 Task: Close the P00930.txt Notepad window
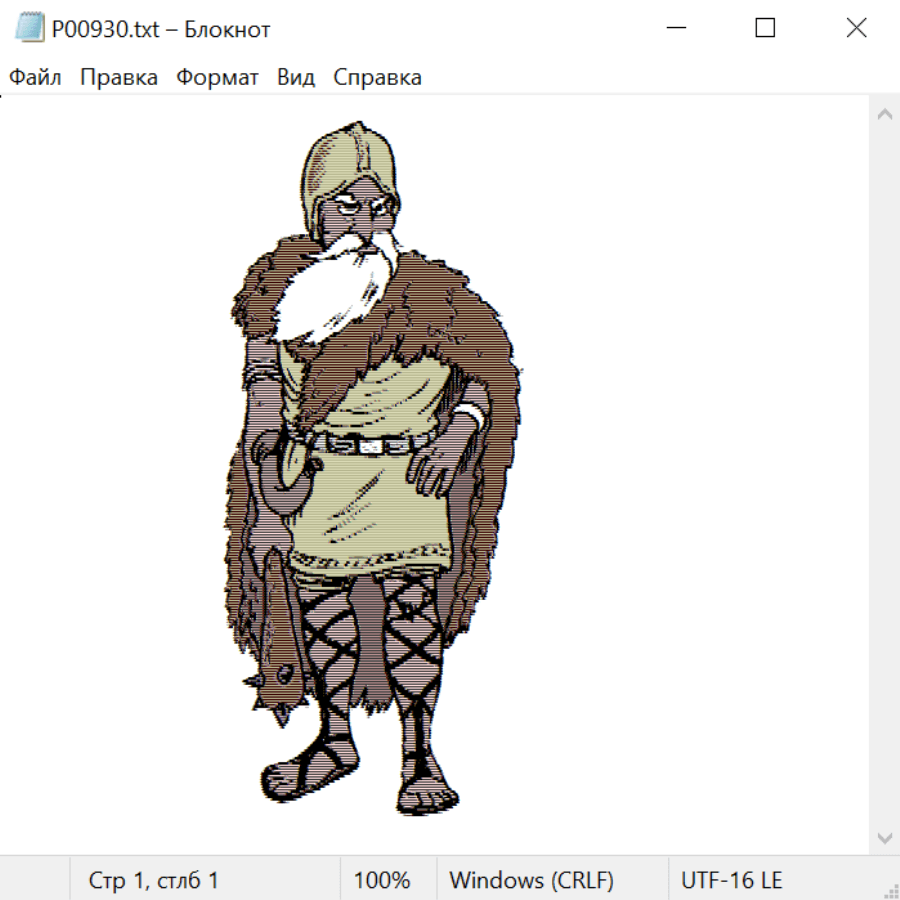pyautogui.click(x=856, y=29)
